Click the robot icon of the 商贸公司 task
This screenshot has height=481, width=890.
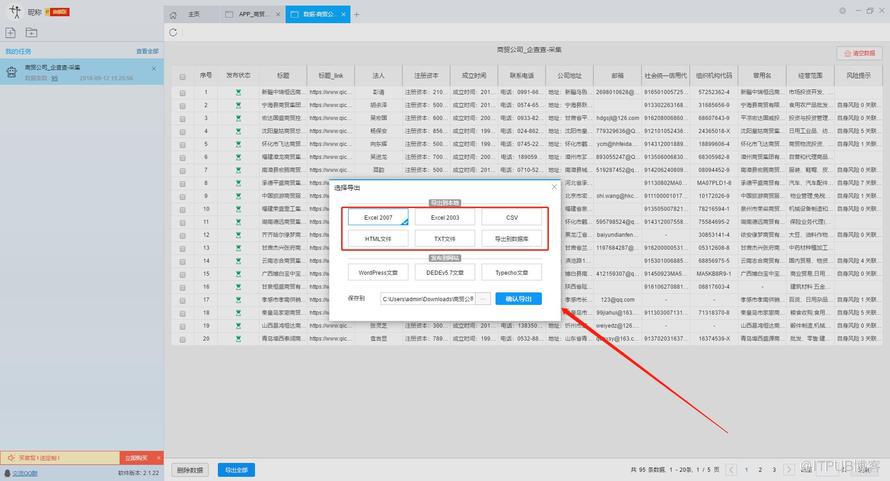tap(11, 72)
